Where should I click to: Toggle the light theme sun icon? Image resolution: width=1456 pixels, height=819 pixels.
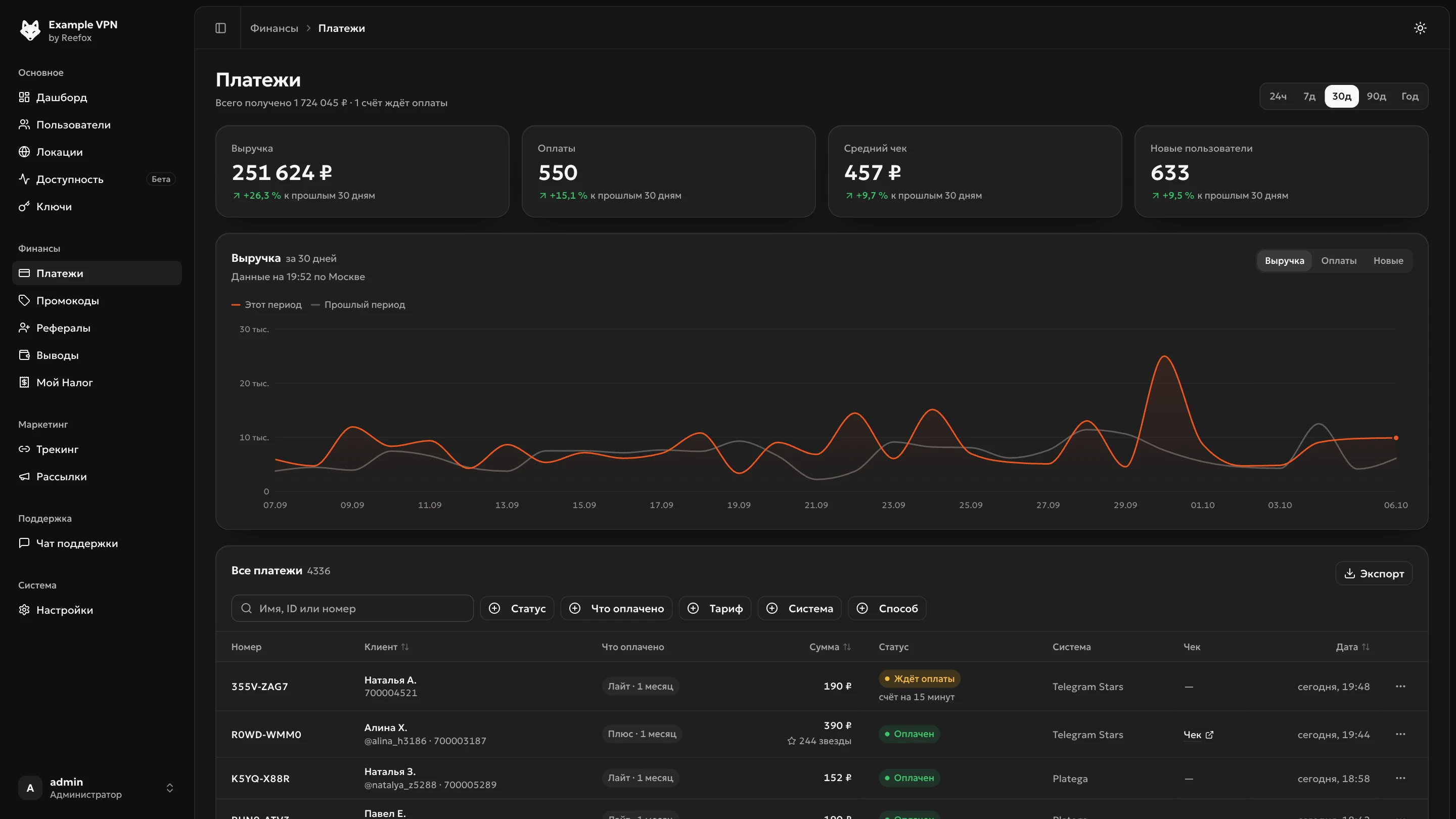coord(1420,28)
